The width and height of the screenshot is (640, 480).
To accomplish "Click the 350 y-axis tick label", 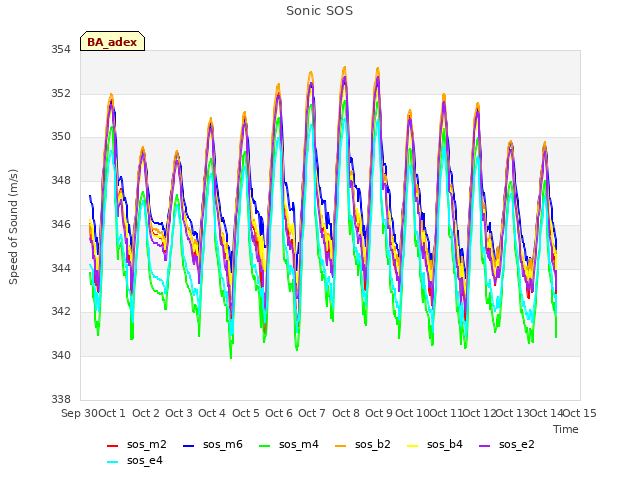I will pyautogui.click(x=61, y=137).
